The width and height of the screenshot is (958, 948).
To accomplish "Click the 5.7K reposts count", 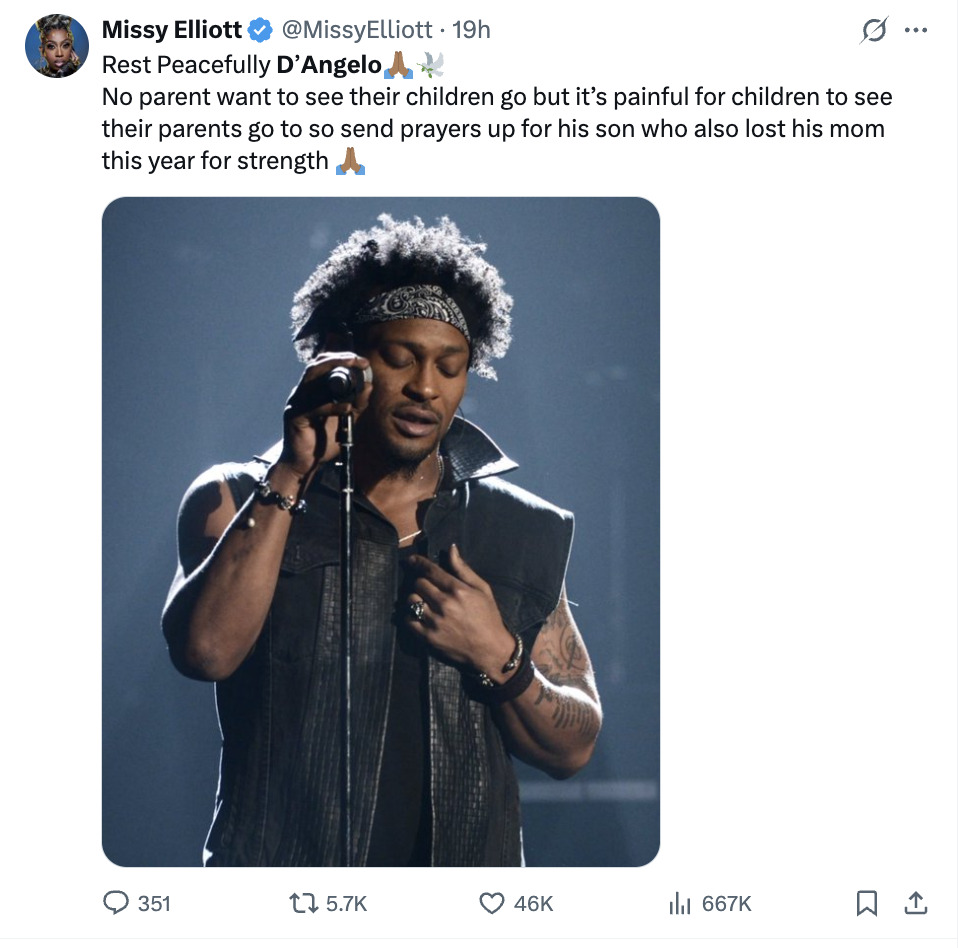I will click(x=347, y=903).
